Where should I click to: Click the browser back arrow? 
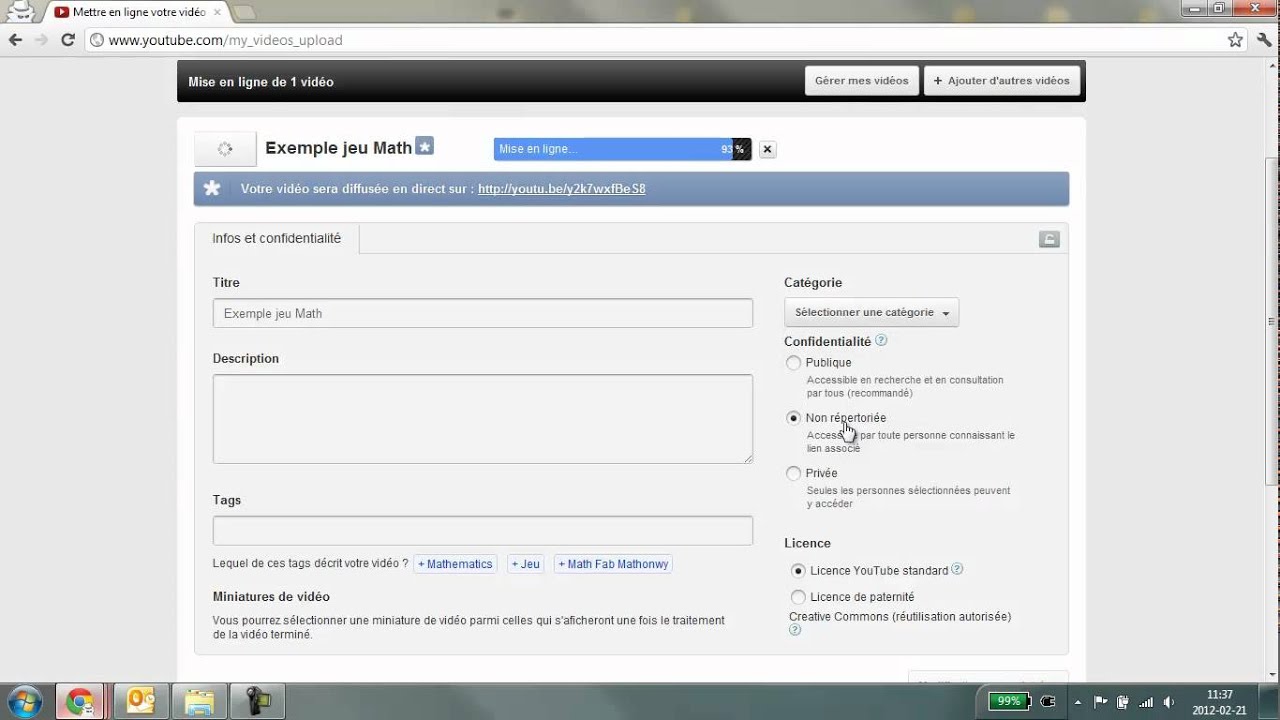coord(14,40)
